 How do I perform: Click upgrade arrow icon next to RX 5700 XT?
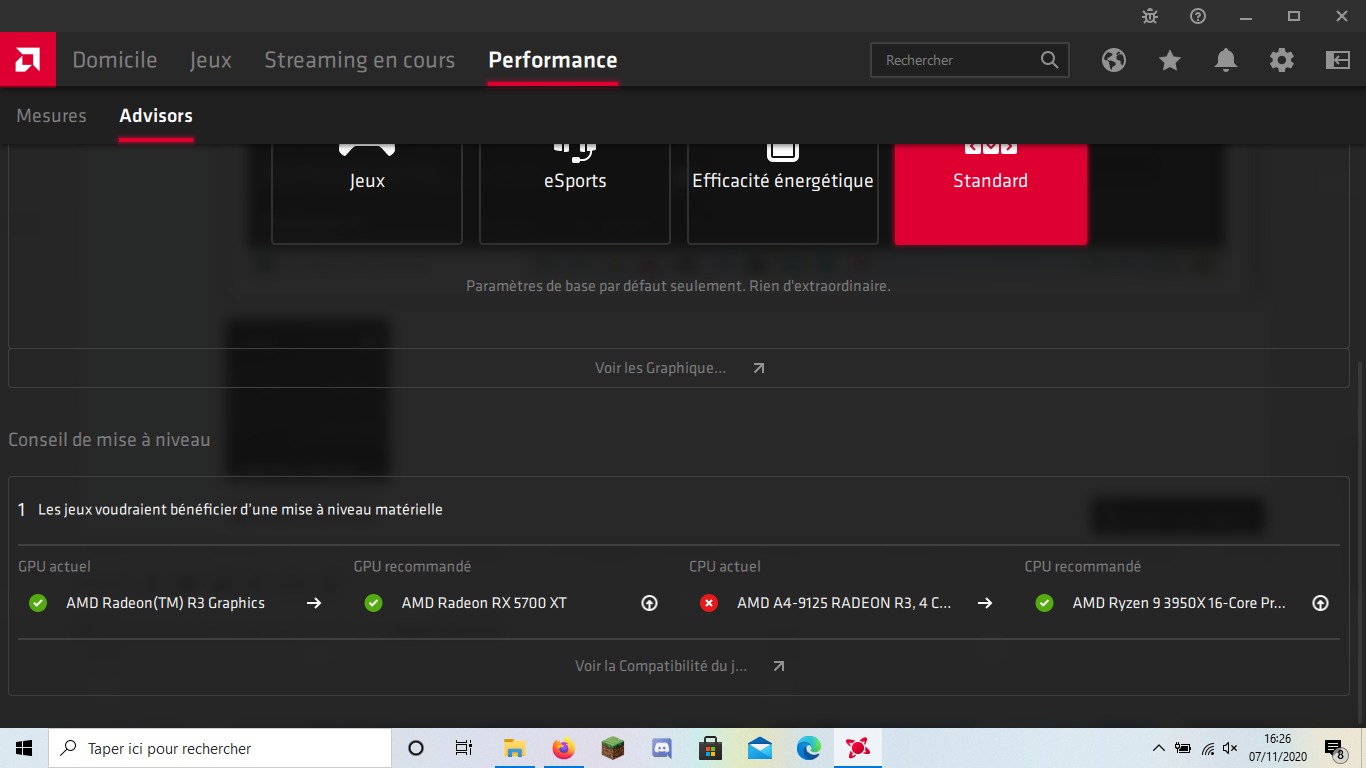click(x=649, y=603)
